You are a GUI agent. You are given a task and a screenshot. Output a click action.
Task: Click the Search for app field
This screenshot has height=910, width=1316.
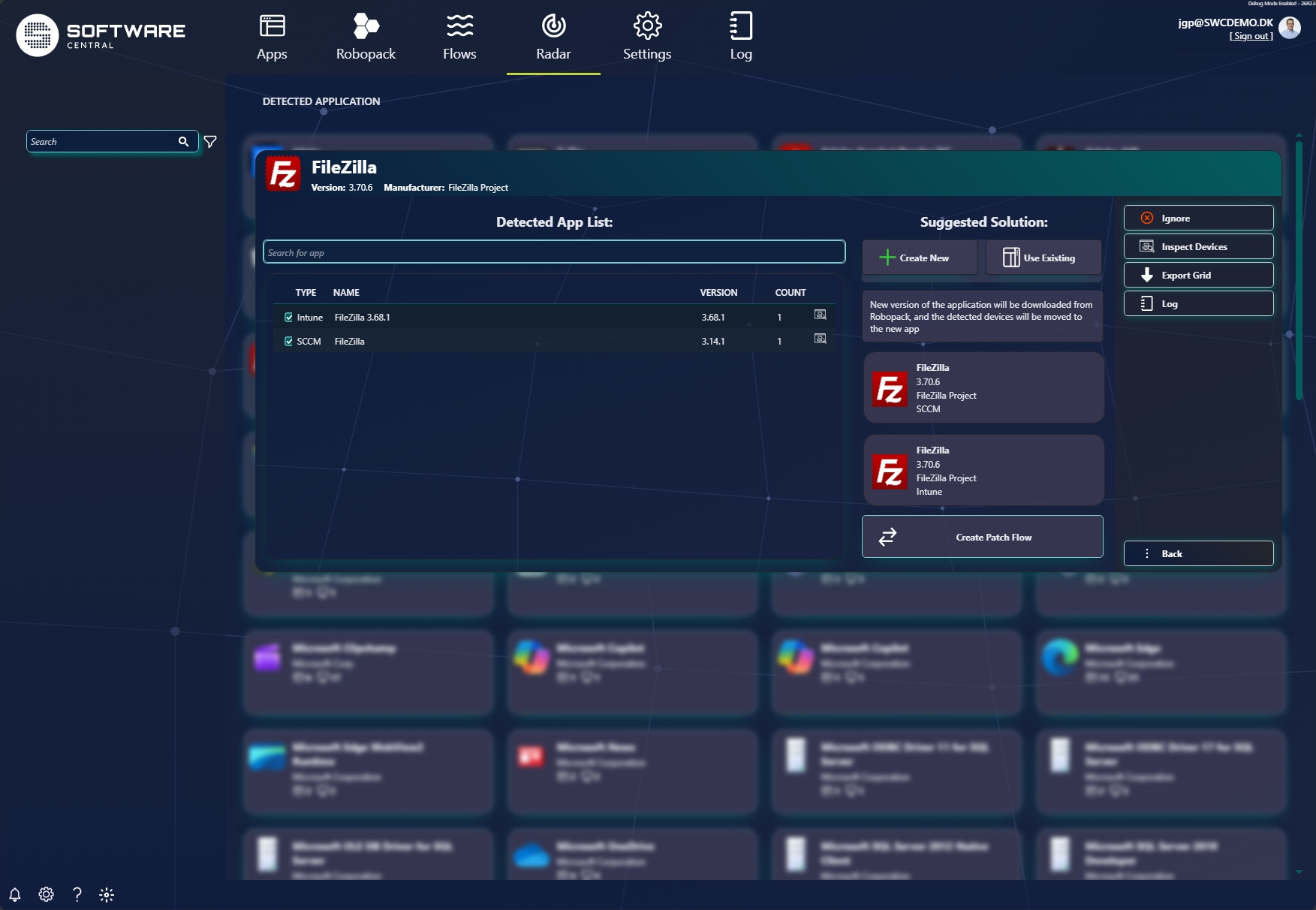point(554,252)
